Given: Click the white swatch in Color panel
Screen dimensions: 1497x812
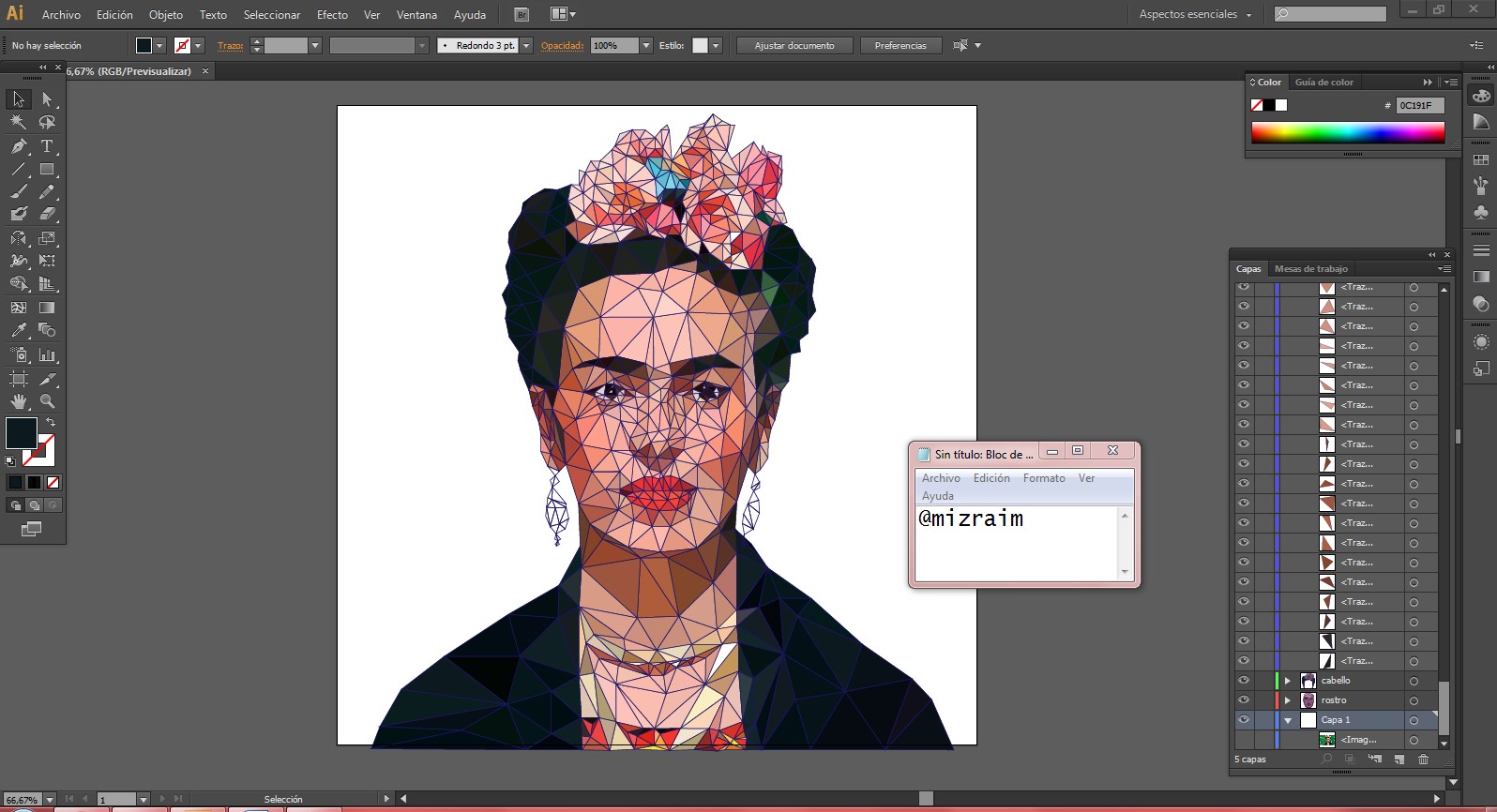Looking at the screenshot, I should pos(1281,105).
